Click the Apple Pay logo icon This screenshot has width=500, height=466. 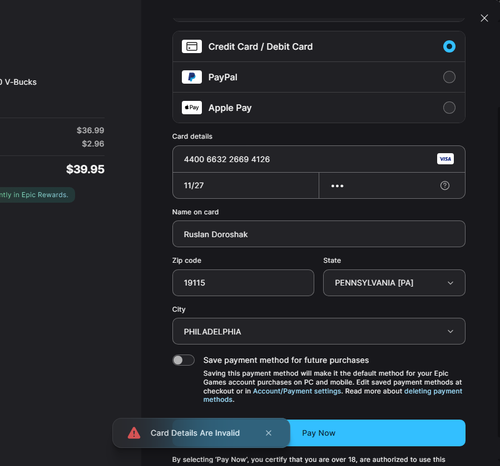pyautogui.click(x=192, y=108)
